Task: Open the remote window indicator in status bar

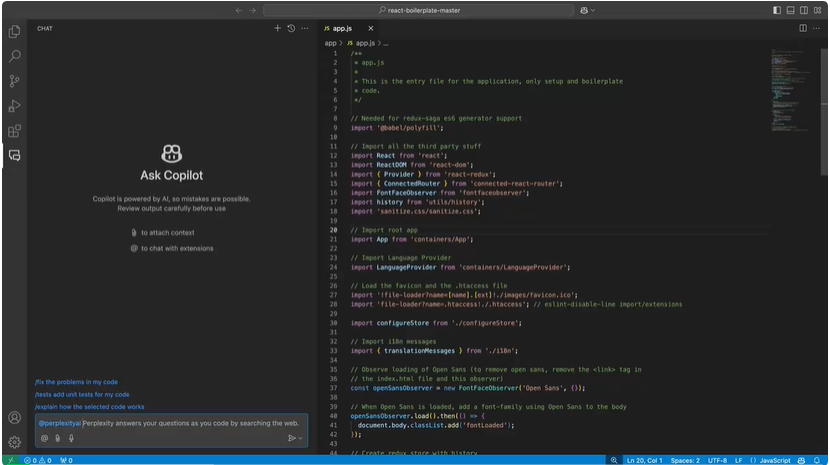Action: [10, 460]
